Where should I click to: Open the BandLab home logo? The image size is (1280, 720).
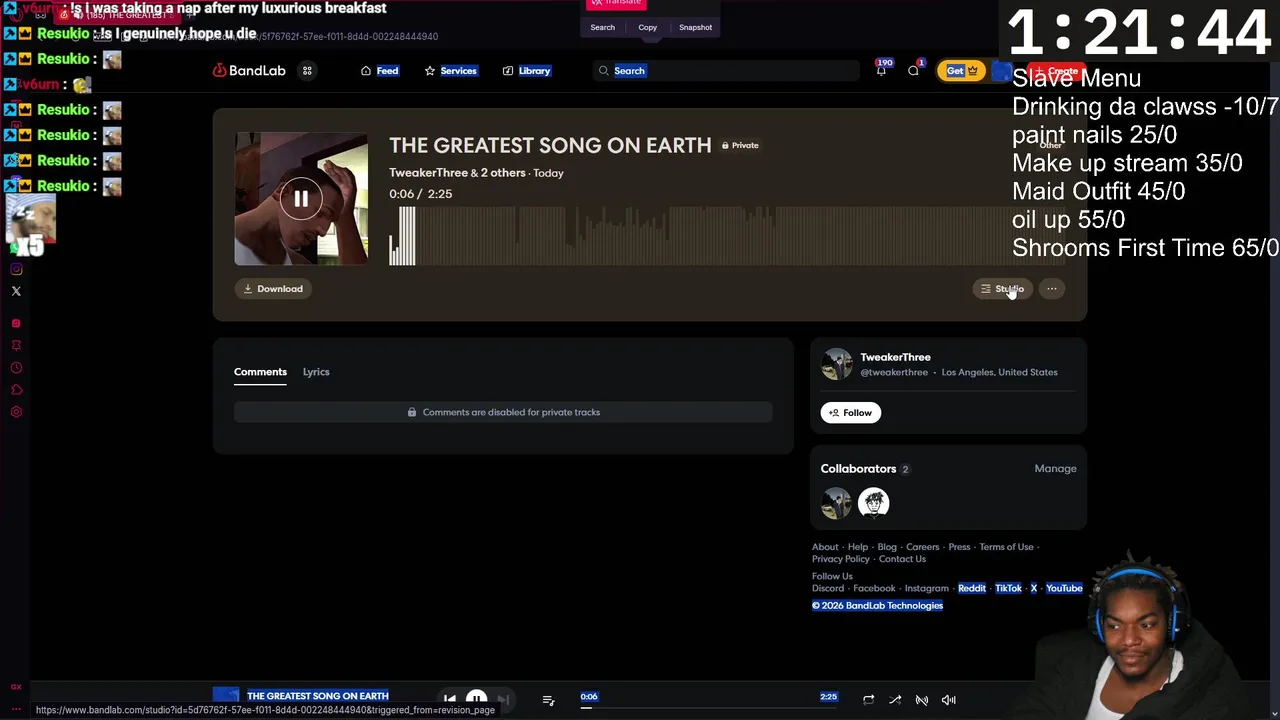click(249, 71)
